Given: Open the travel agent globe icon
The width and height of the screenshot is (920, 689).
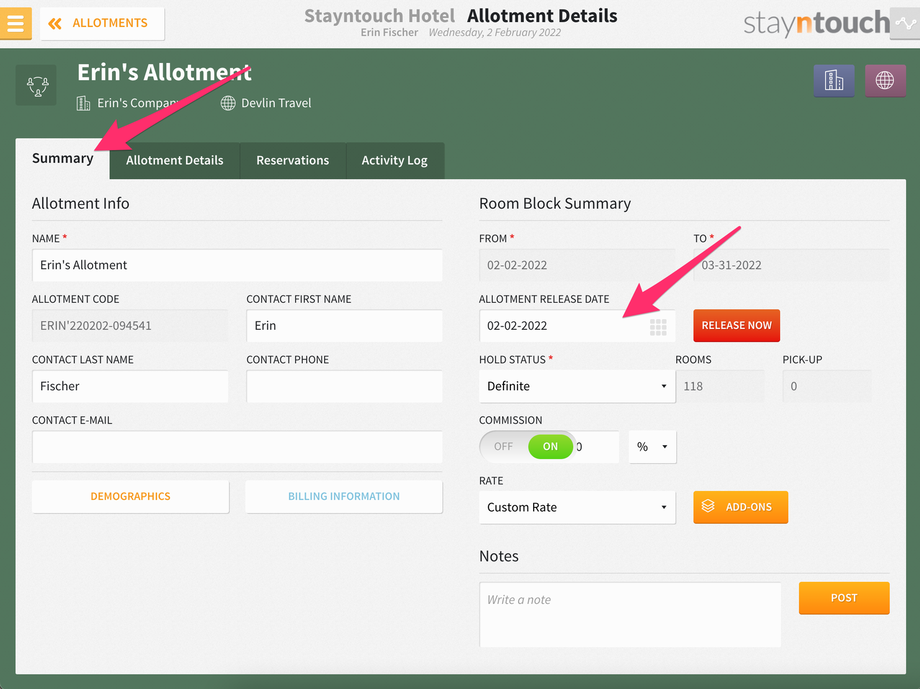Looking at the screenshot, I should pyautogui.click(x=885, y=80).
